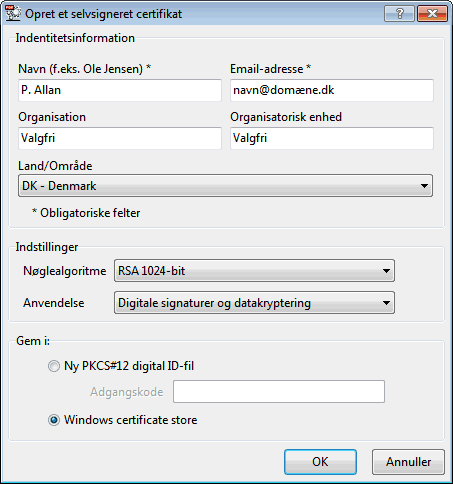Click the arrow on Nøglealgoritme combo box

coord(386,271)
